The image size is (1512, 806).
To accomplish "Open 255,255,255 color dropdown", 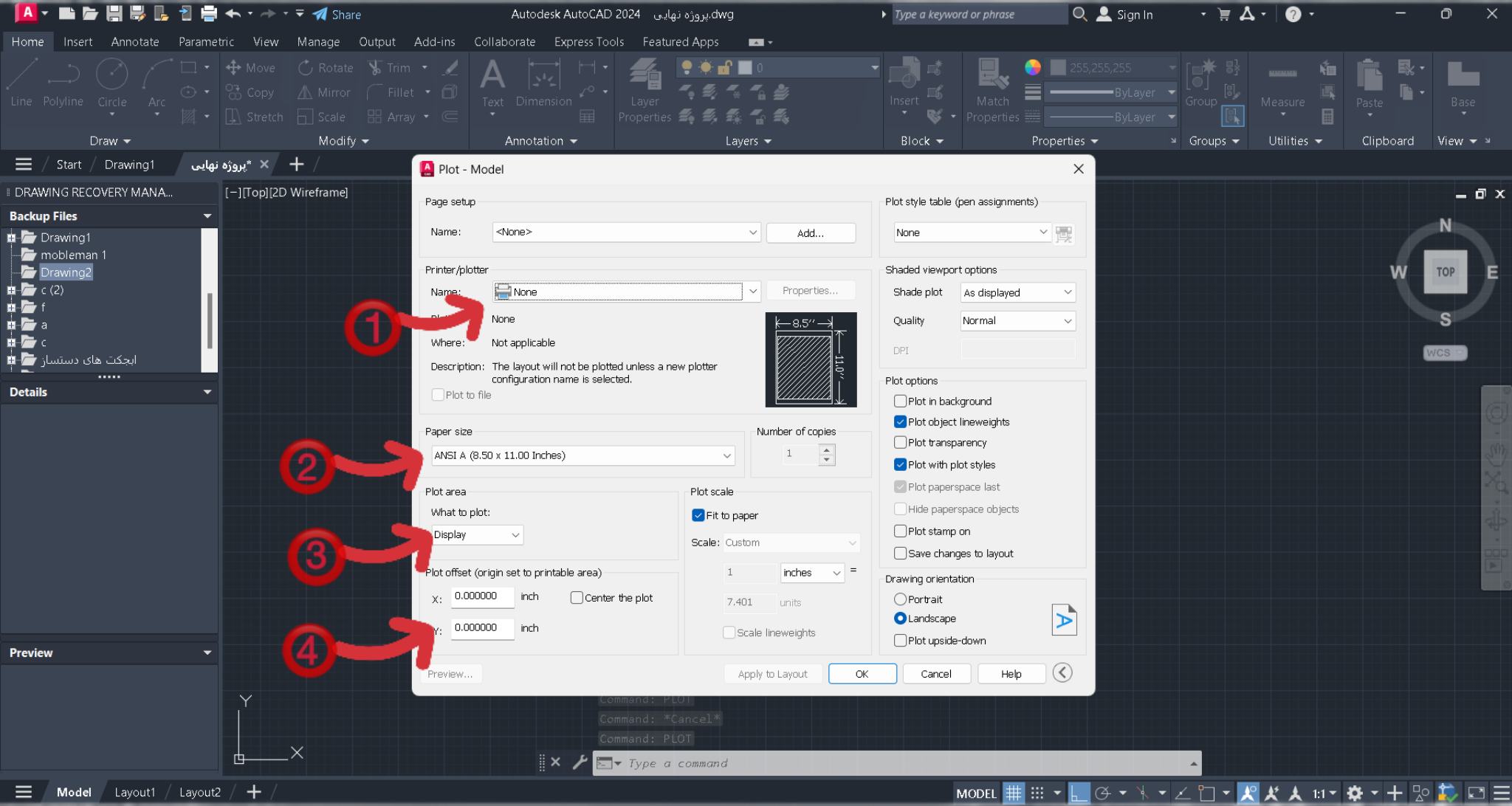I will click(x=1113, y=67).
